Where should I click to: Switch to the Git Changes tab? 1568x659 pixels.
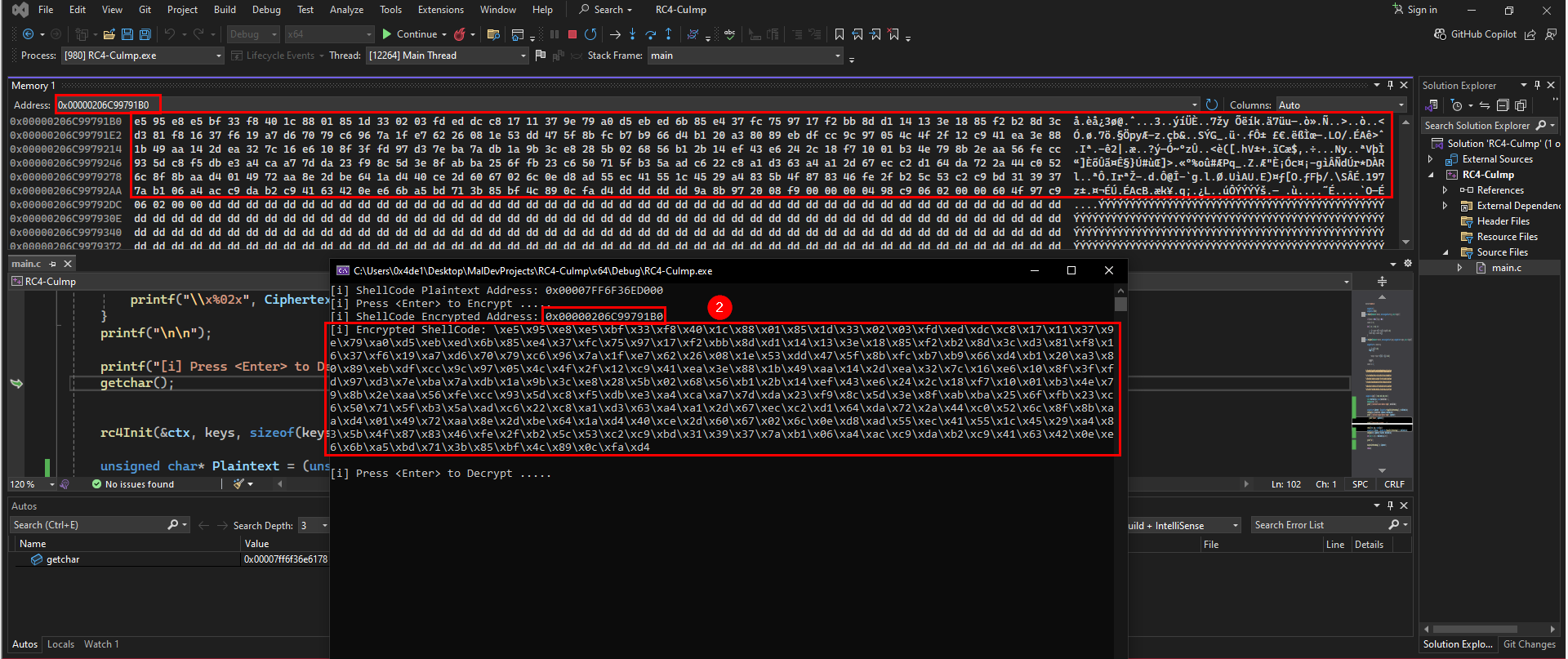(x=1530, y=644)
